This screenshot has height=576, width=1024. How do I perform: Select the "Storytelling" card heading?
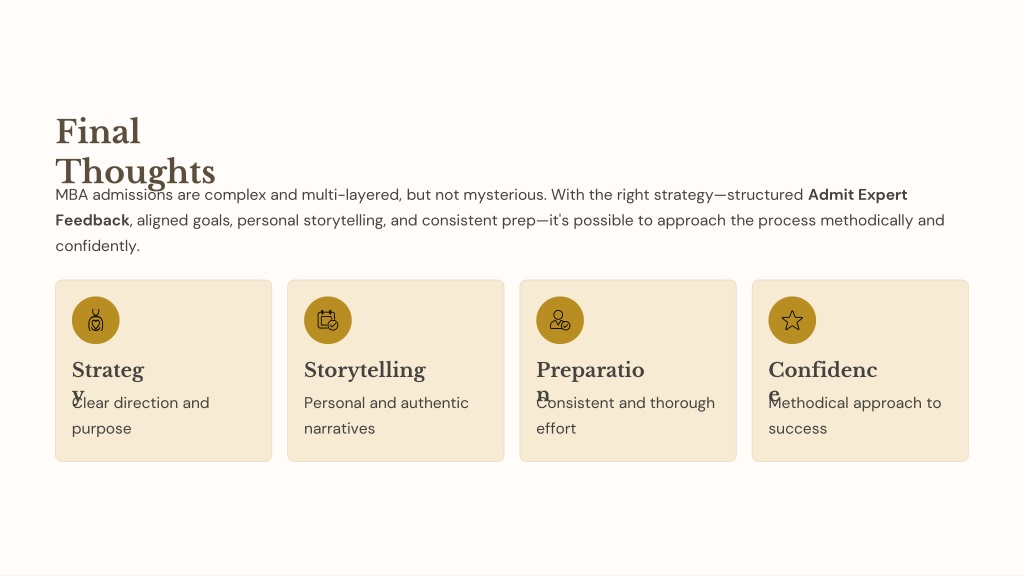365,370
